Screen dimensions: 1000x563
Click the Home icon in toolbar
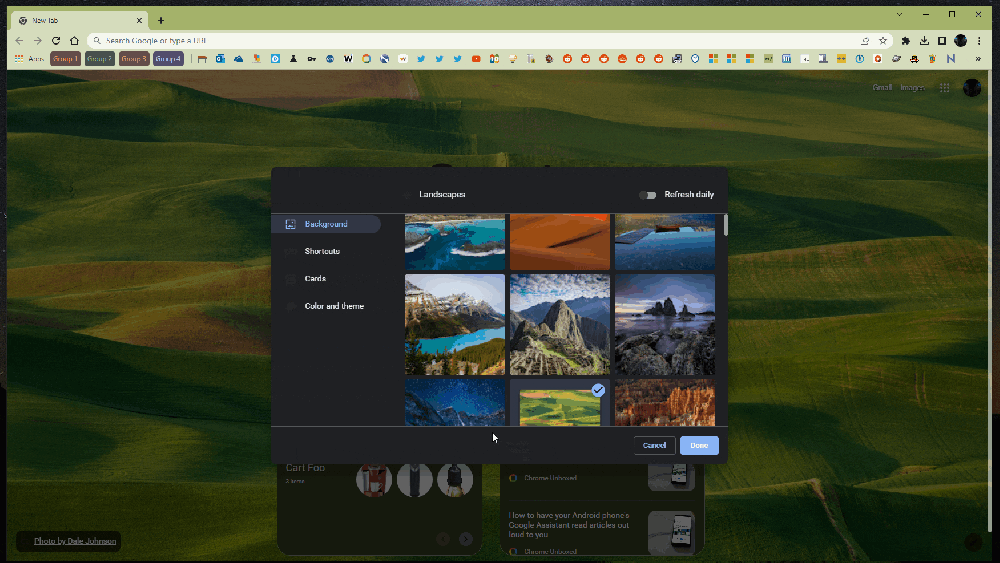pyautogui.click(x=74, y=41)
